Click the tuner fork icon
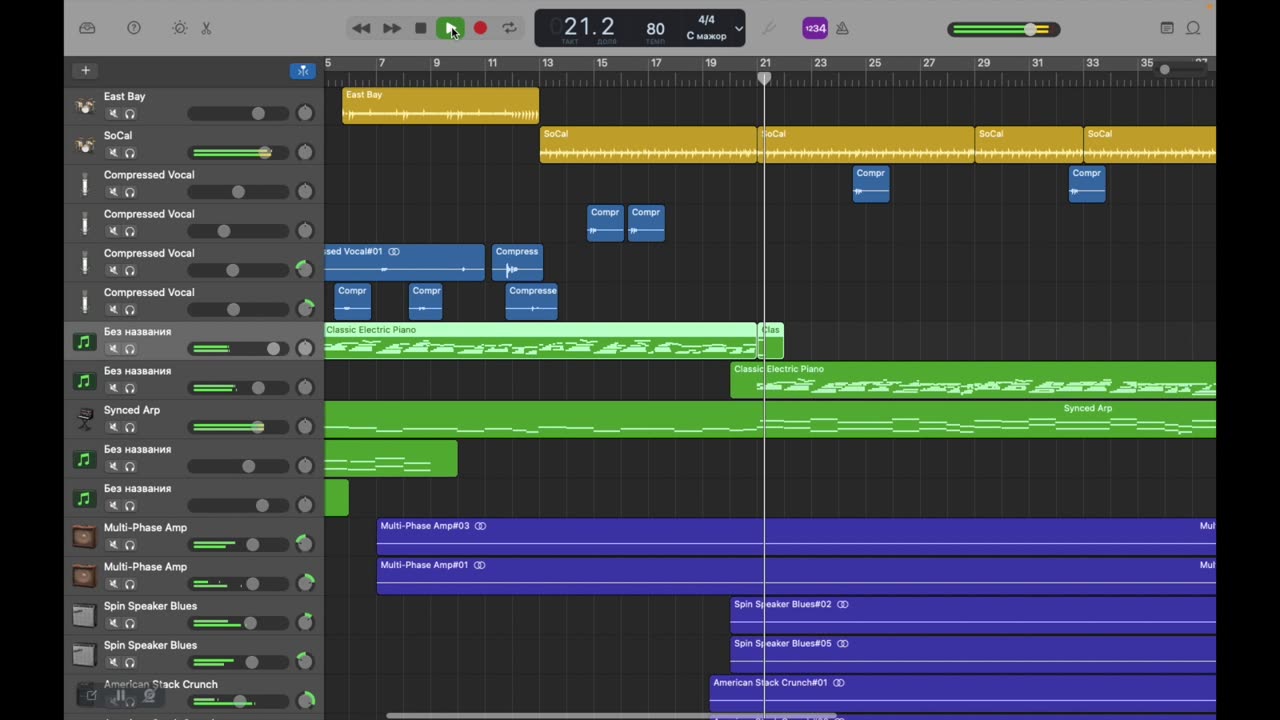 [769, 28]
